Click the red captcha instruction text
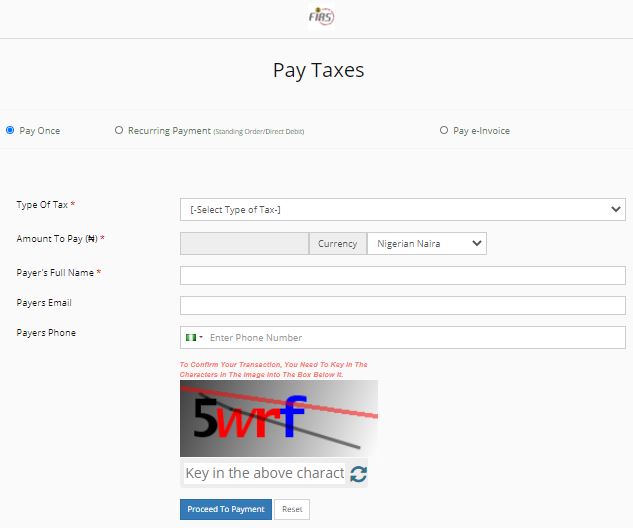The width and height of the screenshot is (633, 528). click(x=274, y=369)
